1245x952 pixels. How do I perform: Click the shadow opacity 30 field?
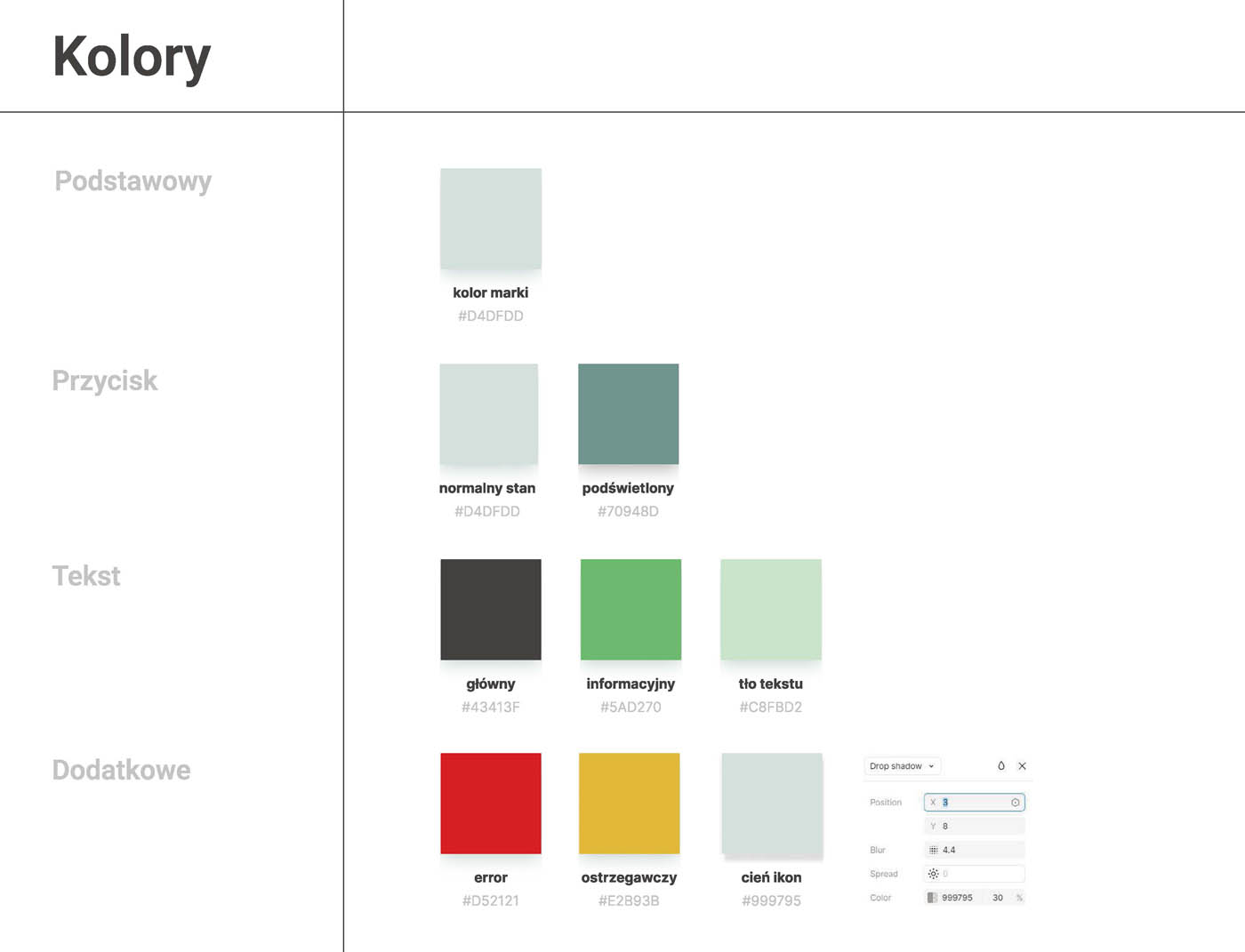pyautogui.click(x=998, y=898)
